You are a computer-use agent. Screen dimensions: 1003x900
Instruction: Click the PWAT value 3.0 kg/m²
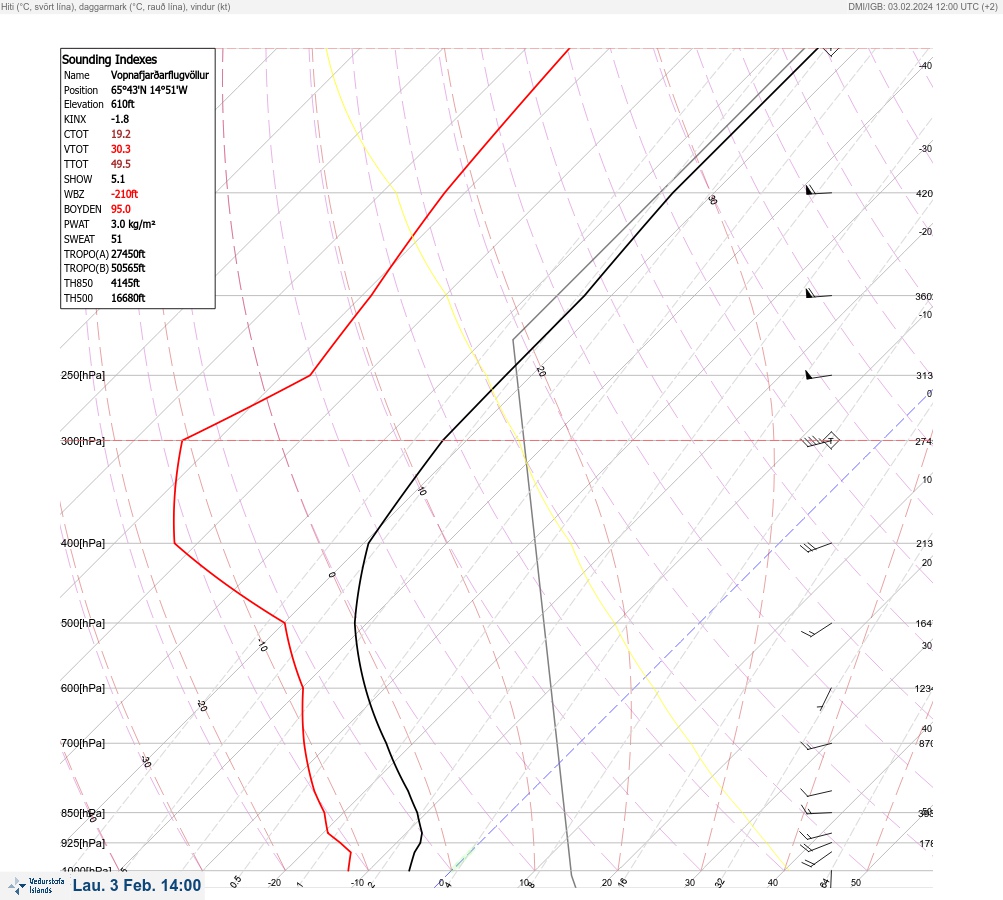coord(133,224)
